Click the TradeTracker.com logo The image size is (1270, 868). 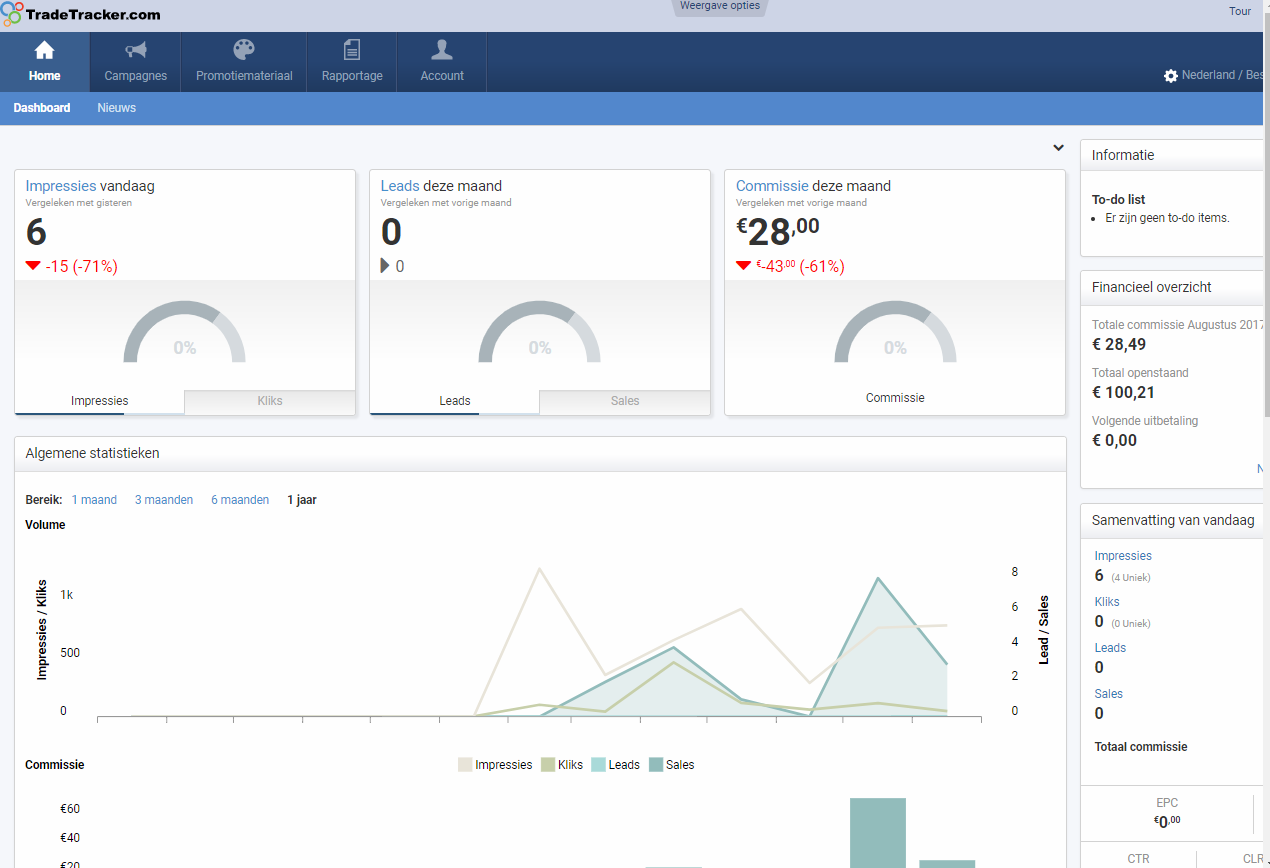point(81,14)
